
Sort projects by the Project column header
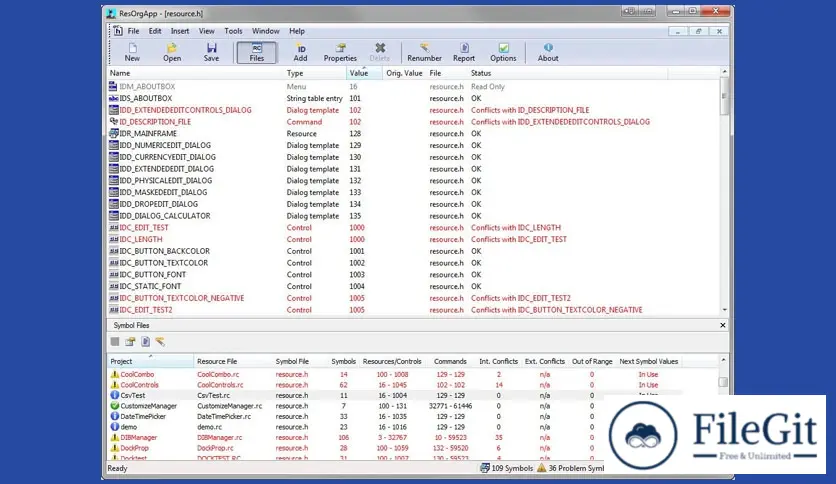pyautogui.click(x=150, y=361)
